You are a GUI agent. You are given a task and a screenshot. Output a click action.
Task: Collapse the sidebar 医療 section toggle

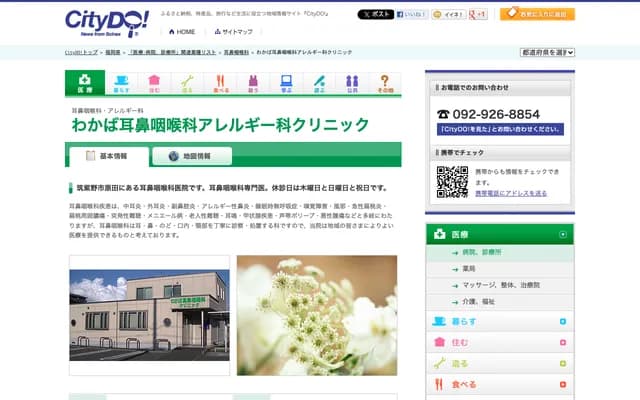point(563,235)
